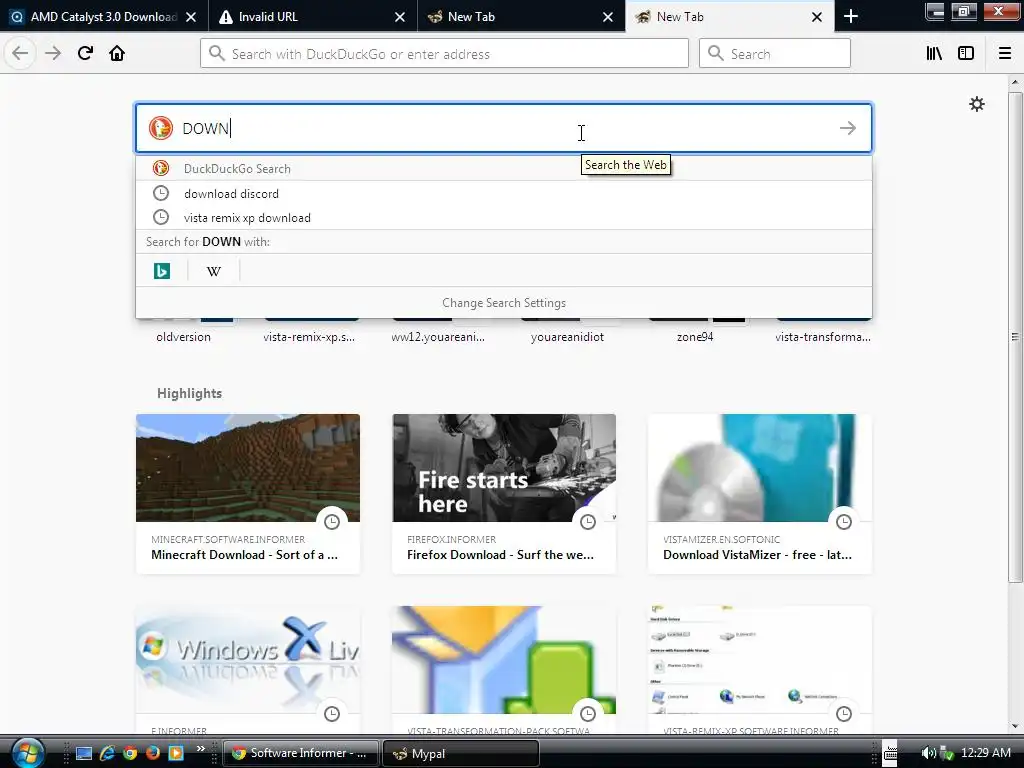Focus the address bar
The width and height of the screenshot is (1024, 768).
pos(444,54)
